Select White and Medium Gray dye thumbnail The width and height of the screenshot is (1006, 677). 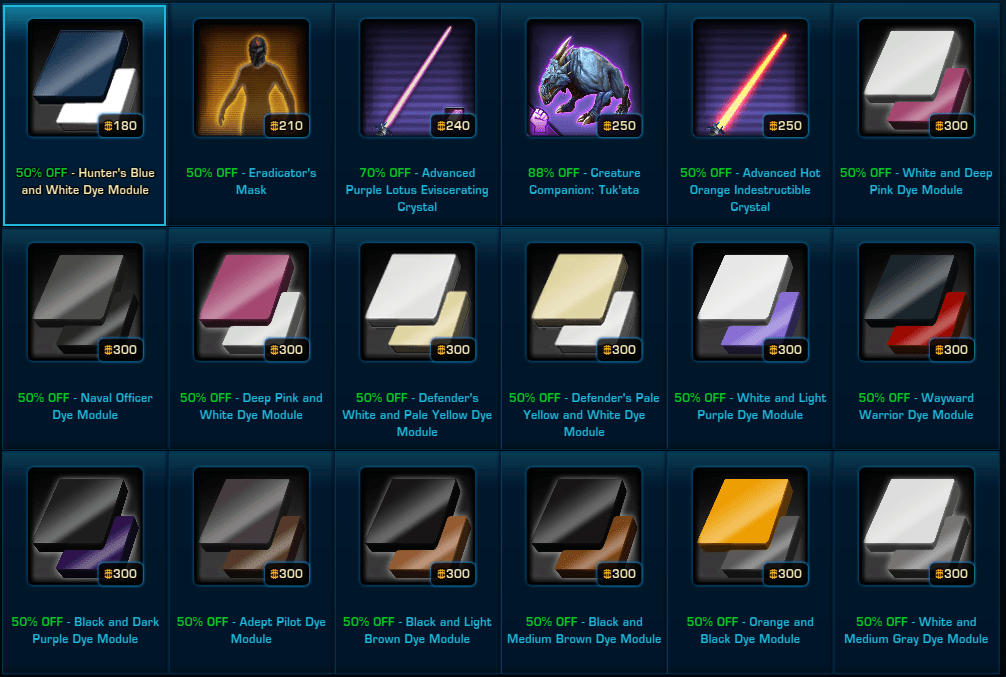[916, 526]
